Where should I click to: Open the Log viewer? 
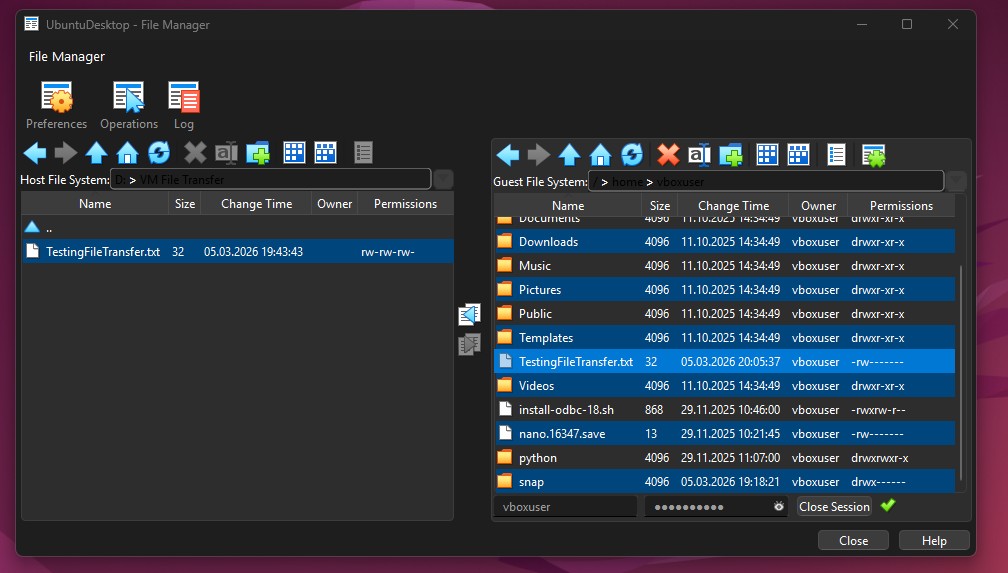[183, 105]
